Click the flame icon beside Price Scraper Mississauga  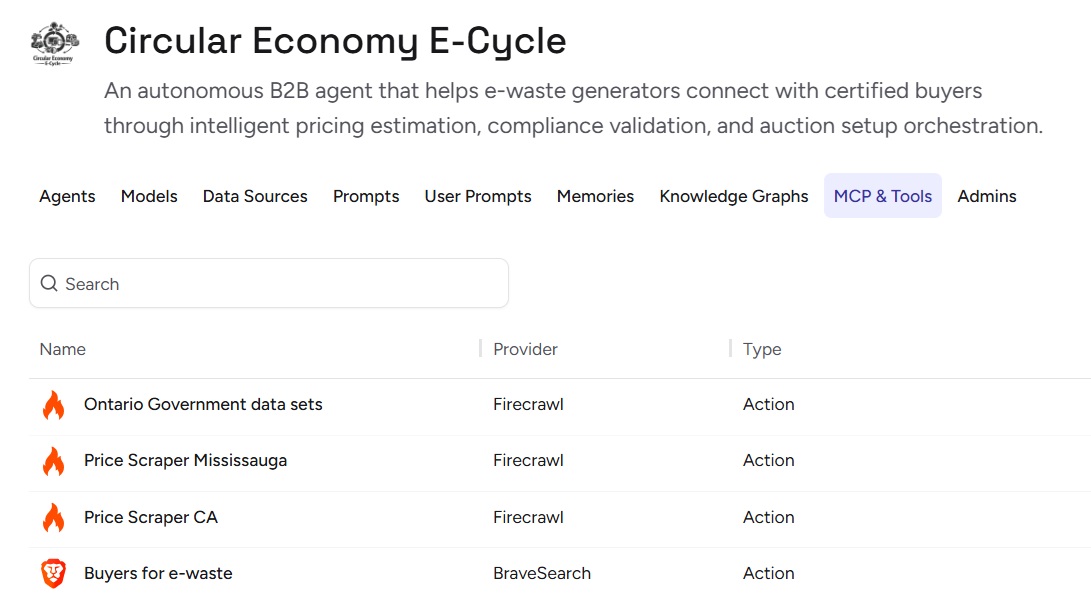53,461
